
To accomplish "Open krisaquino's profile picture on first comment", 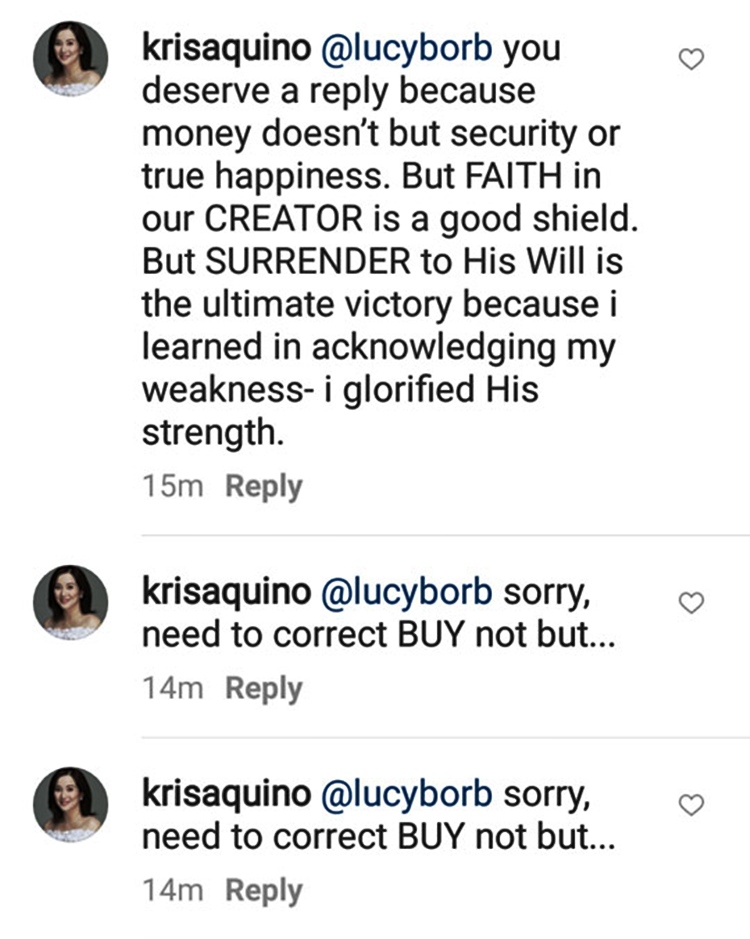I will pyautogui.click(x=70, y=59).
